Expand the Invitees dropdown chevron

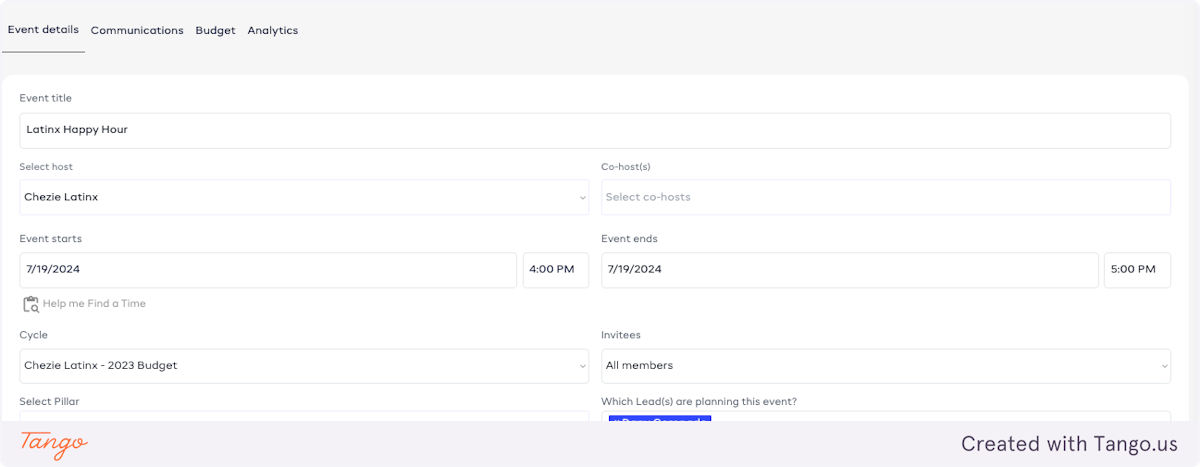point(1163,366)
